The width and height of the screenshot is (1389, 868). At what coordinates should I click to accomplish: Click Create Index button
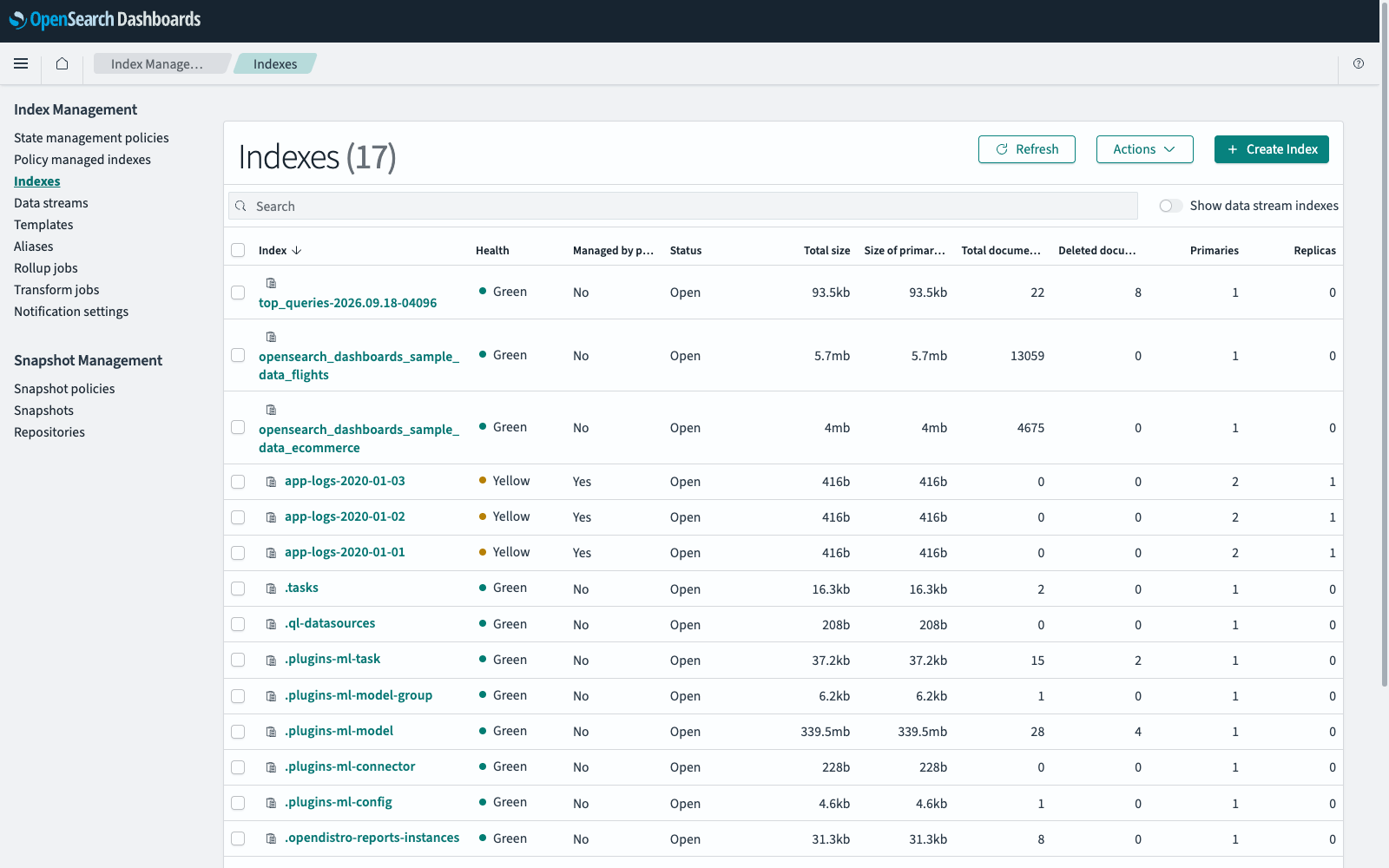tap(1272, 149)
